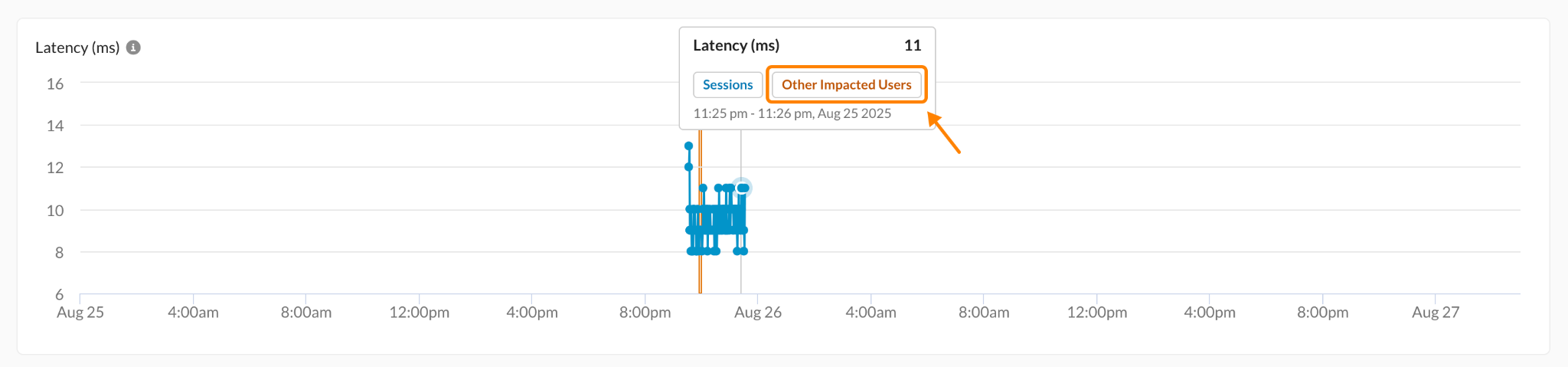Open the Sessions button in tooltip
Viewport: 1568px width, 367px height.
click(727, 85)
